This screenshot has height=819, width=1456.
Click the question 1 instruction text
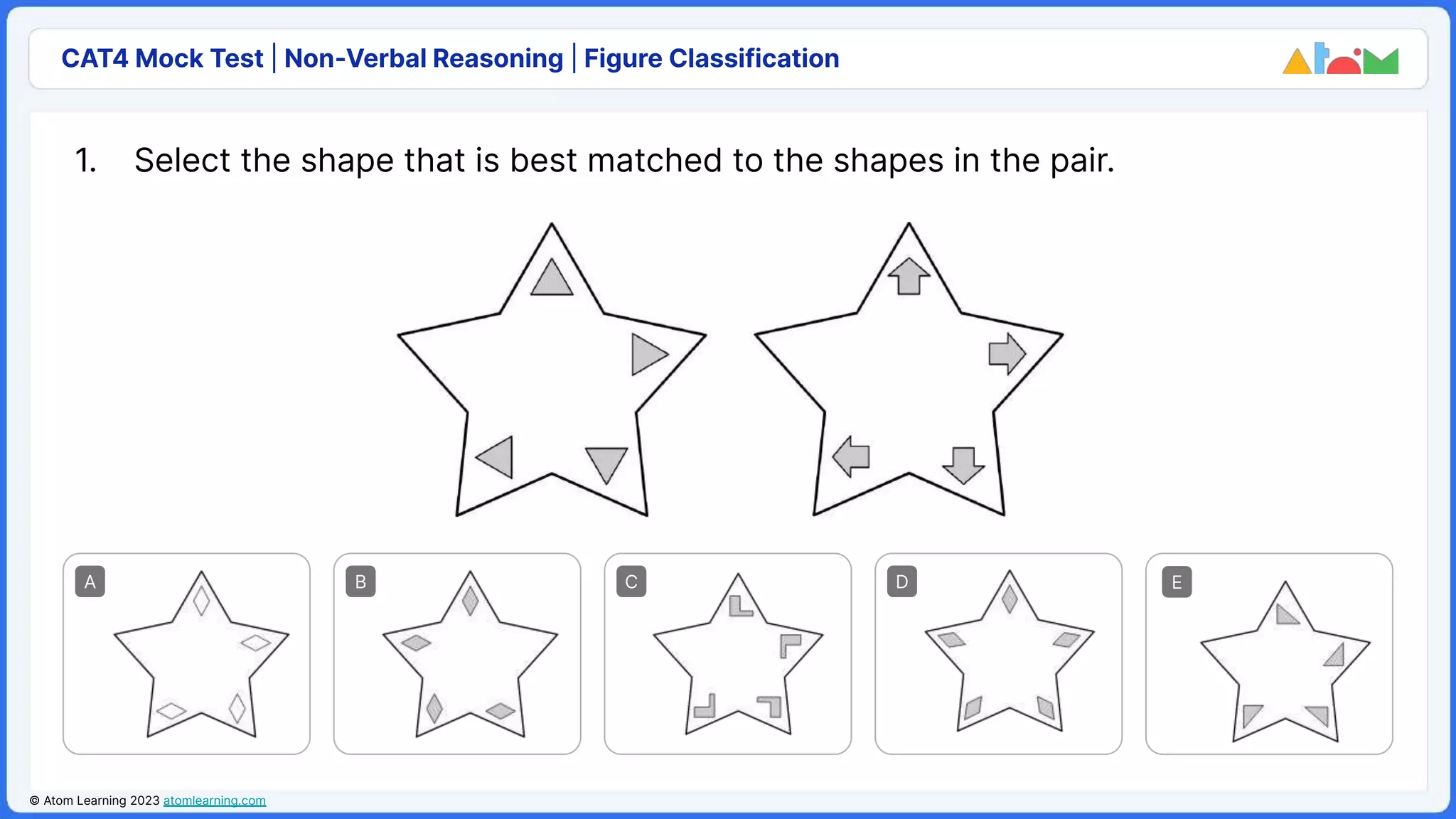tap(623, 160)
